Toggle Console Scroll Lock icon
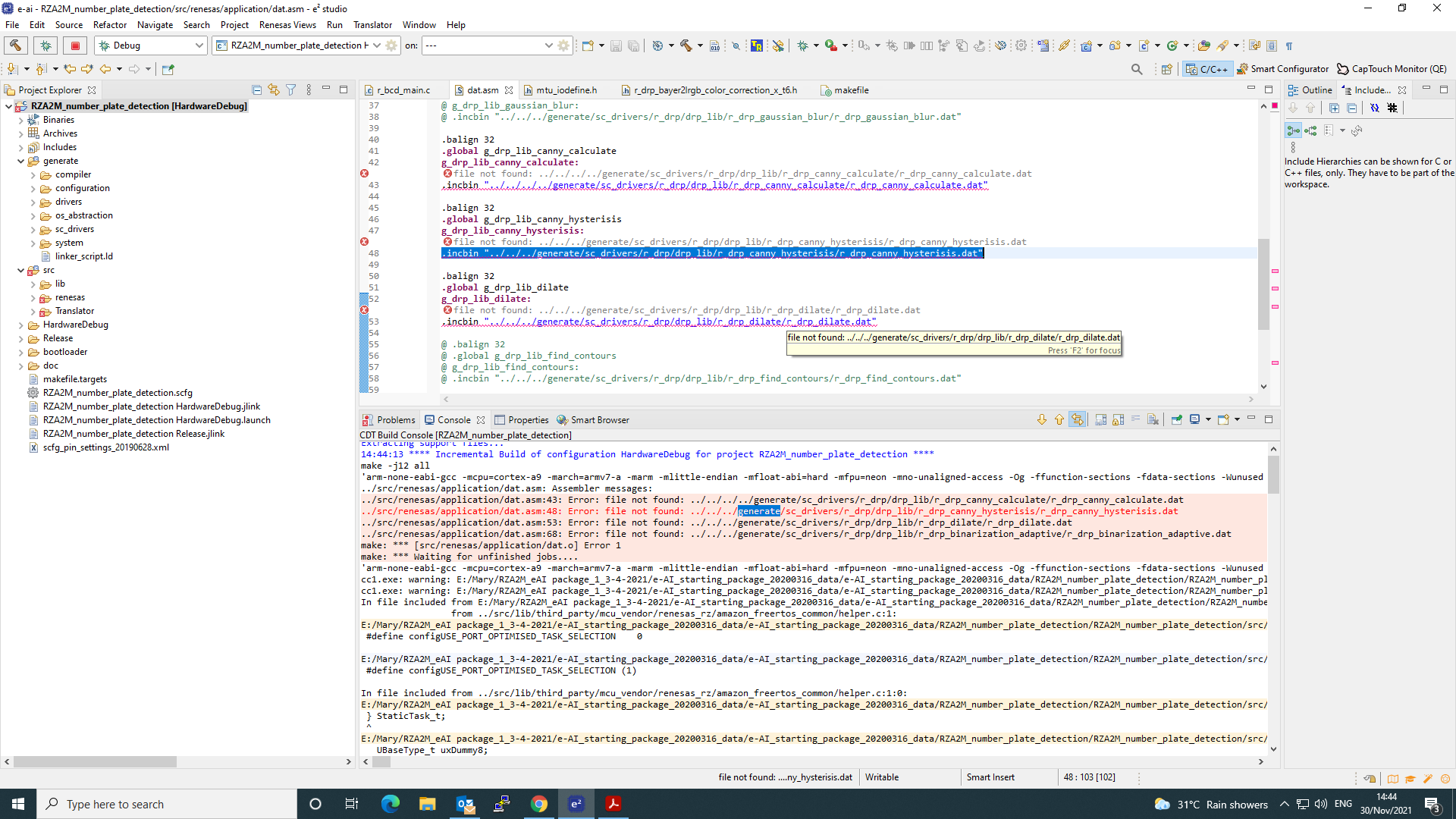This screenshot has height=819, width=1456. pyautogui.click(x=1118, y=420)
